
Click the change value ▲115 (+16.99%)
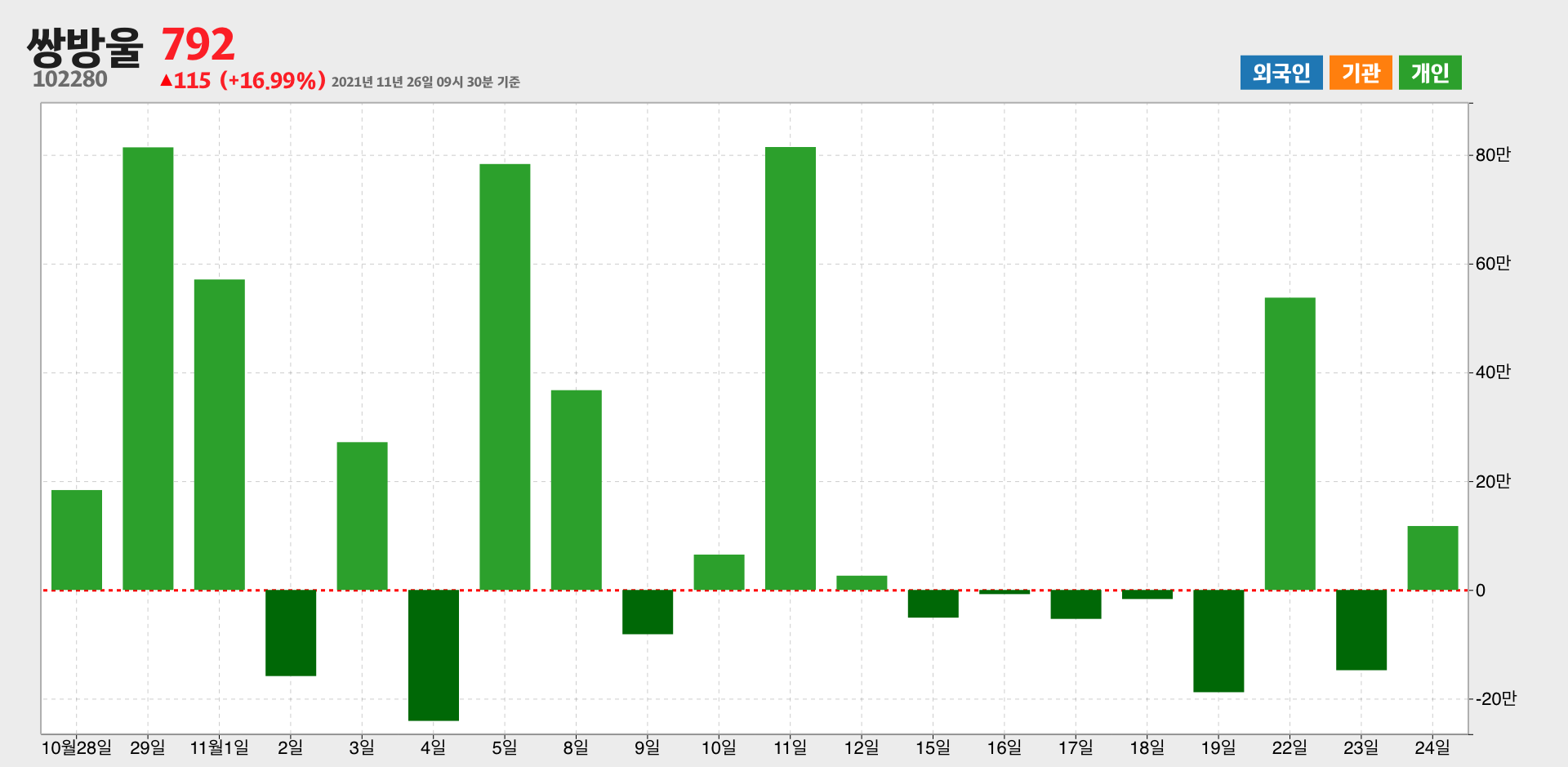tap(243, 80)
